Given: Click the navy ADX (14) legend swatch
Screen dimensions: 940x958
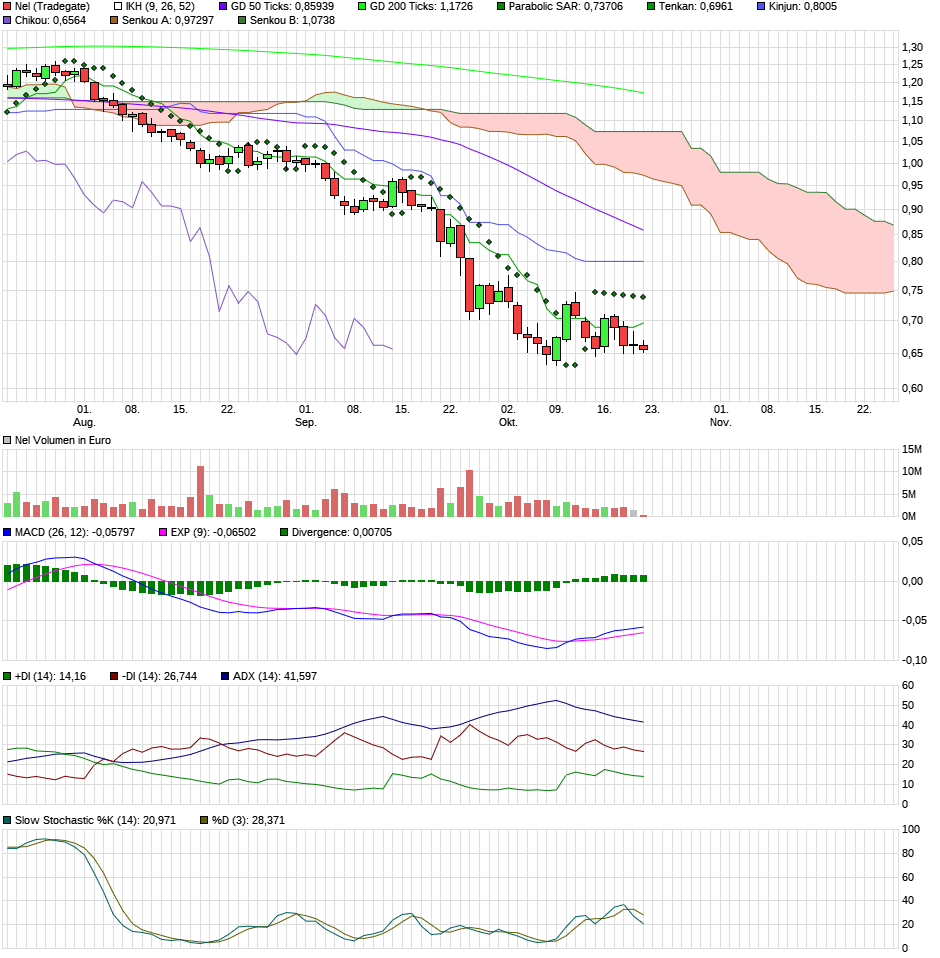Looking at the screenshot, I should 225,676.
